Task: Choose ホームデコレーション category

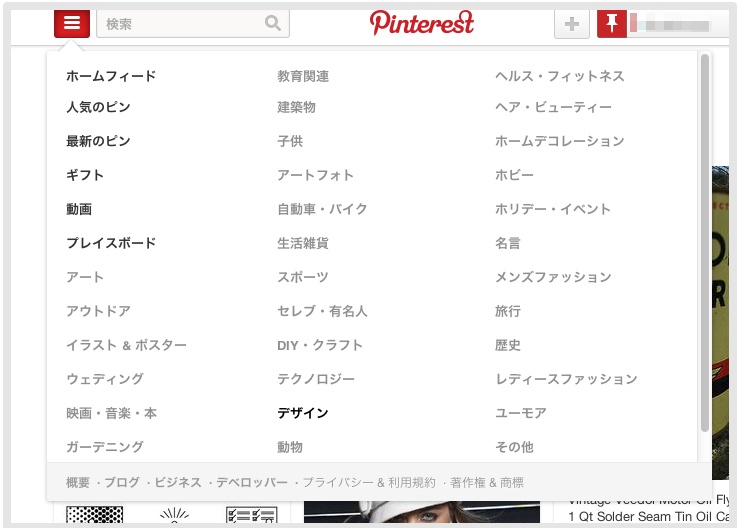Action: pos(560,141)
